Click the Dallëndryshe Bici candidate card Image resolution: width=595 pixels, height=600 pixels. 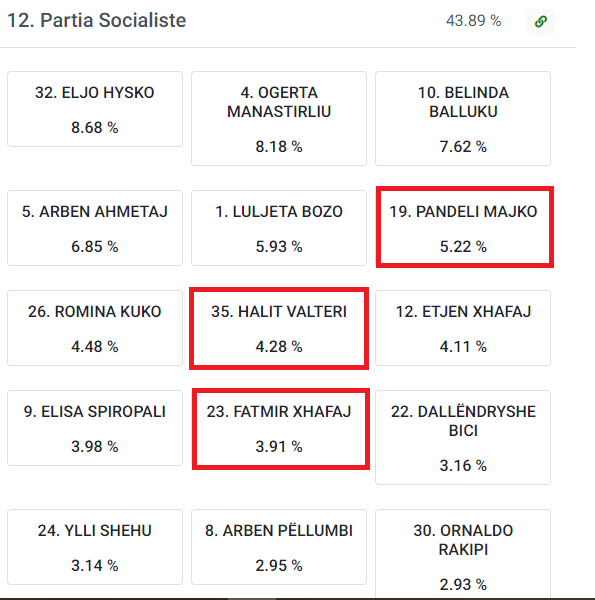tap(463, 437)
